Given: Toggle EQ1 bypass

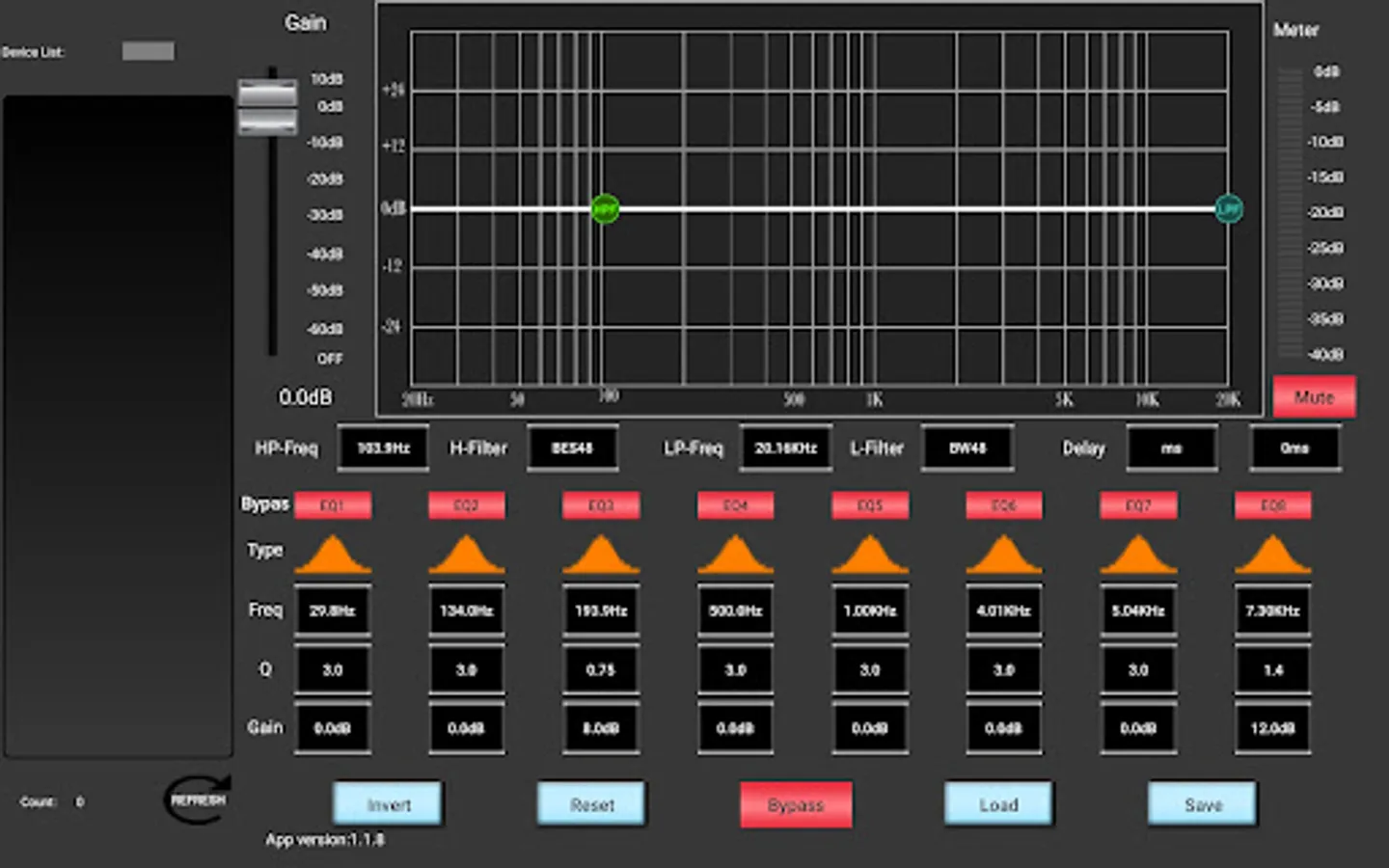Looking at the screenshot, I should [332, 505].
